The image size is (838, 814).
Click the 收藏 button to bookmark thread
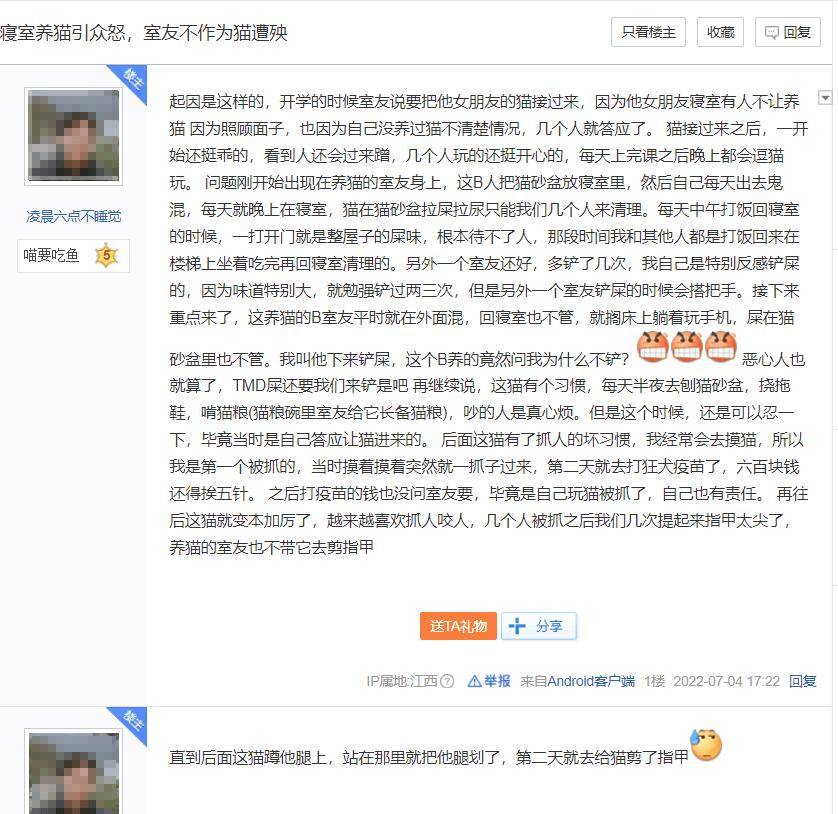pyautogui.click(x=720, y=32)
